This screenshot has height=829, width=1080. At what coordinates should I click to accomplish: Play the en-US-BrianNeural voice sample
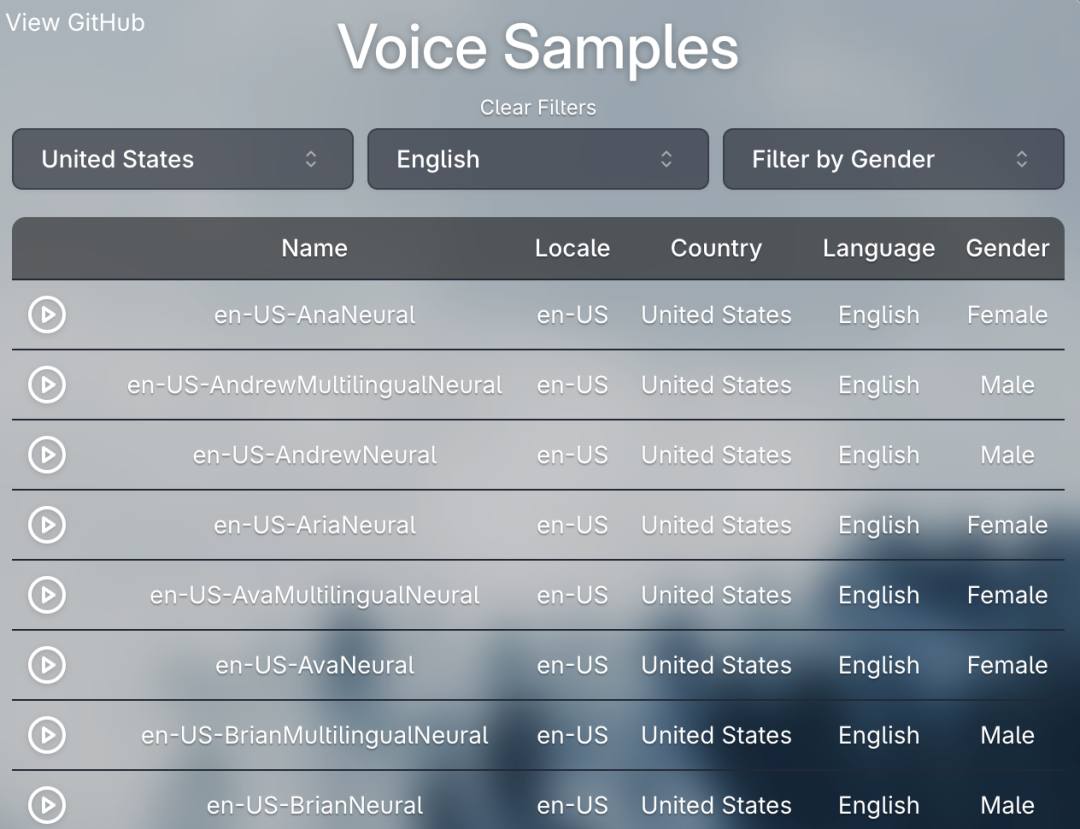[x=46, y=804]
